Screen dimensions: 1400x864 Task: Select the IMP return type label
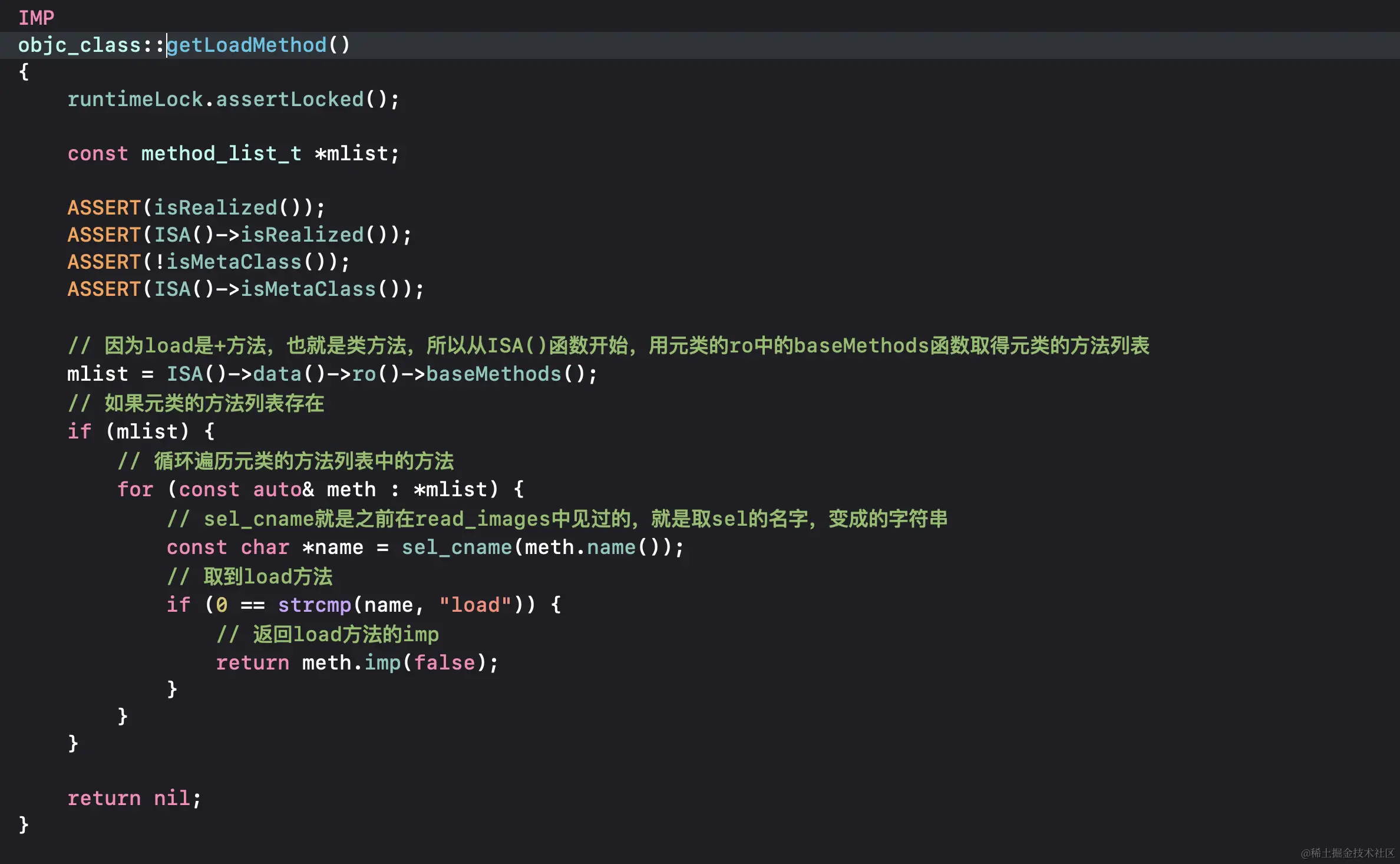[x=37, y=17]
